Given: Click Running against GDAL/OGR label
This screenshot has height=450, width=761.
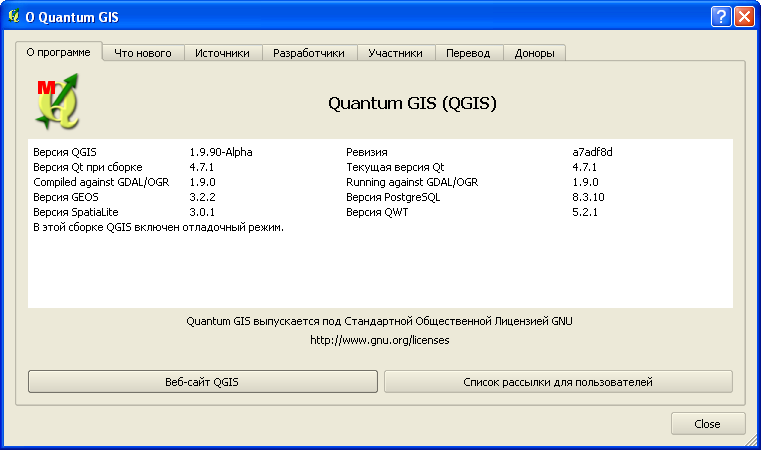Looking at the screenshot, I should (412, 183).
